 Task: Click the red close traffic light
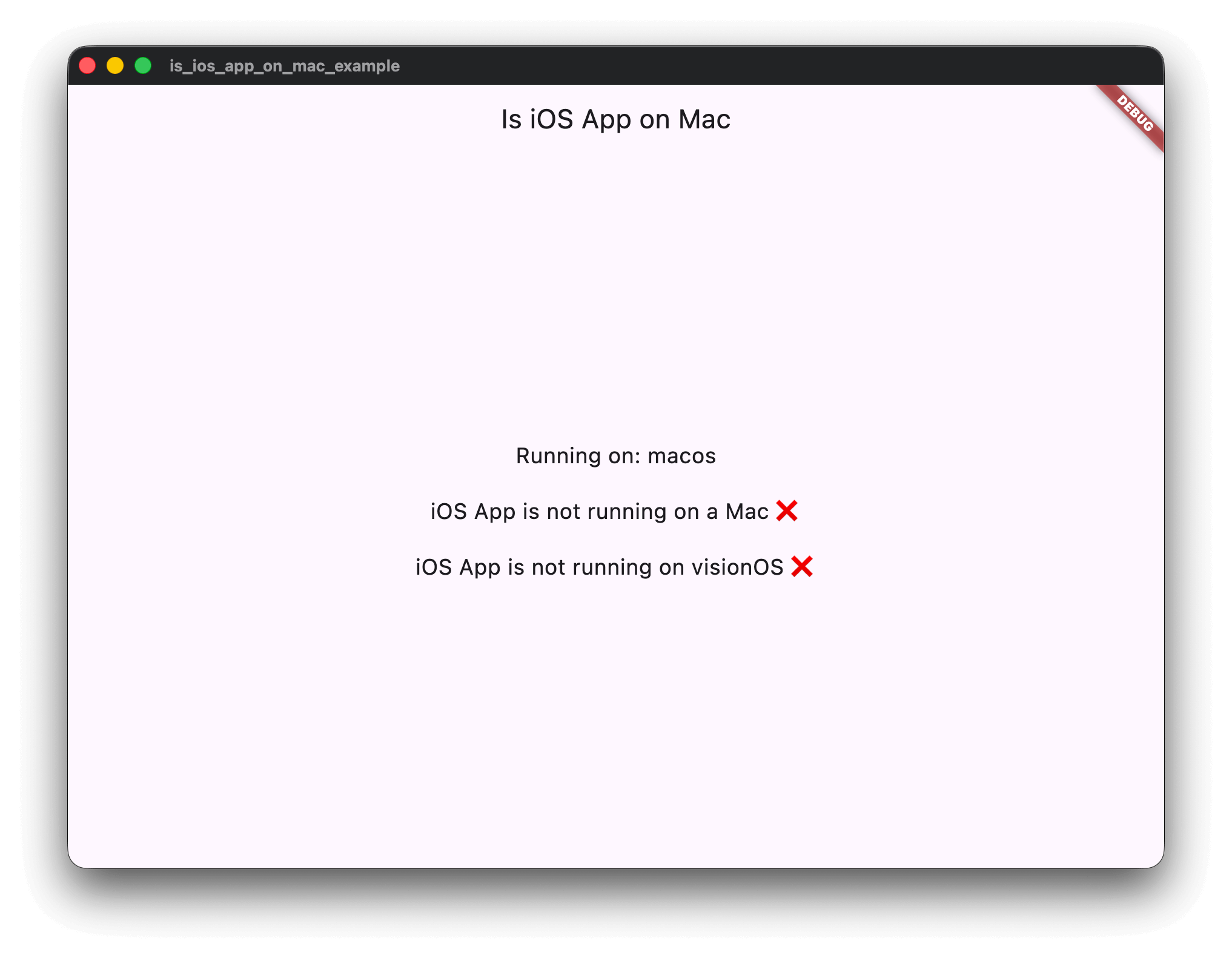click(88, 65)
